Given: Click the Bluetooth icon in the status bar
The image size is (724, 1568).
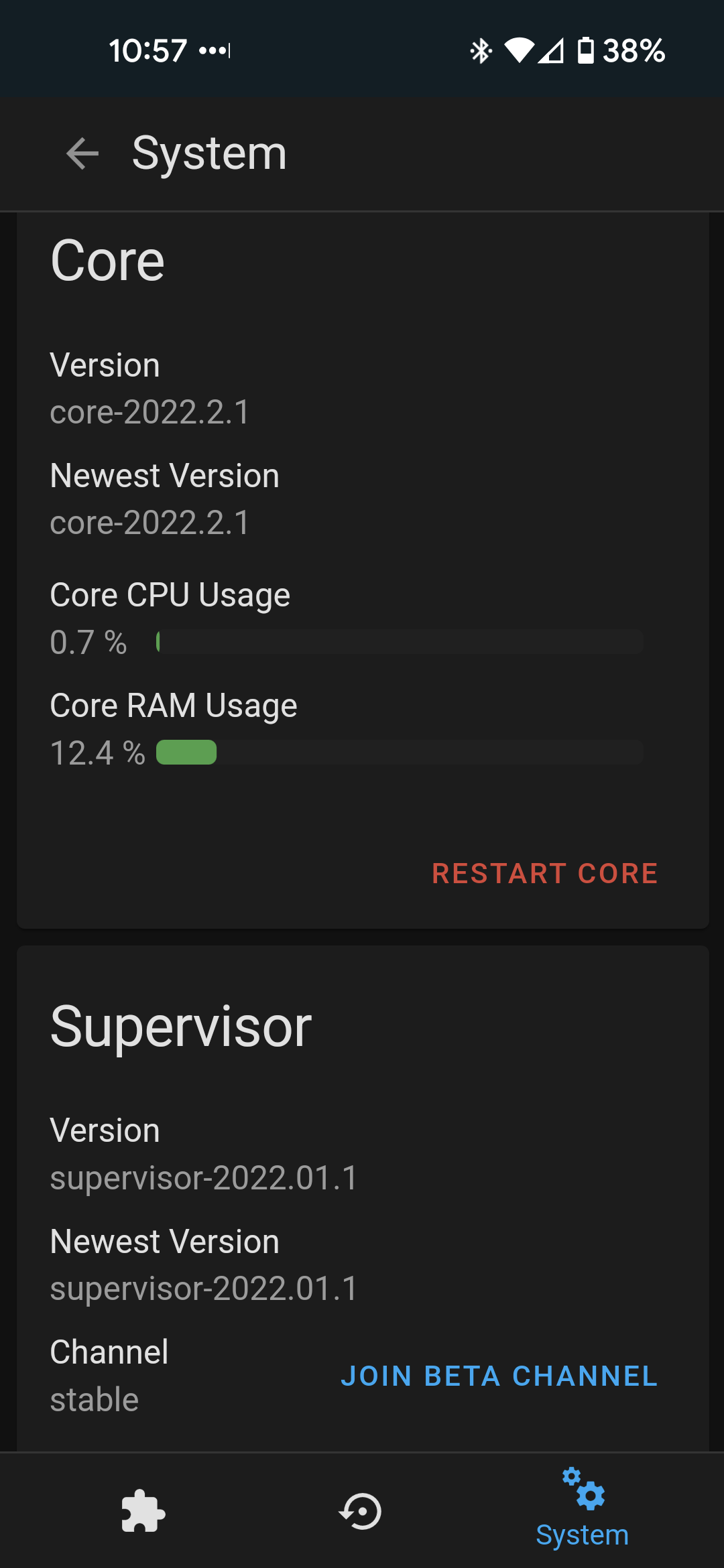Looking at the screenshot, I should (x=481, y=50).
